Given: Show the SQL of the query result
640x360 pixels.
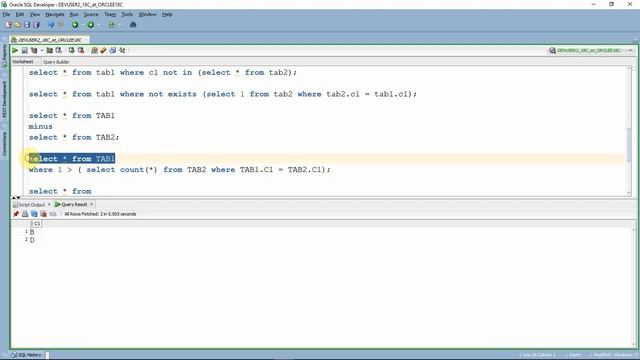Looking at the screenshot, I should point(53,214).
